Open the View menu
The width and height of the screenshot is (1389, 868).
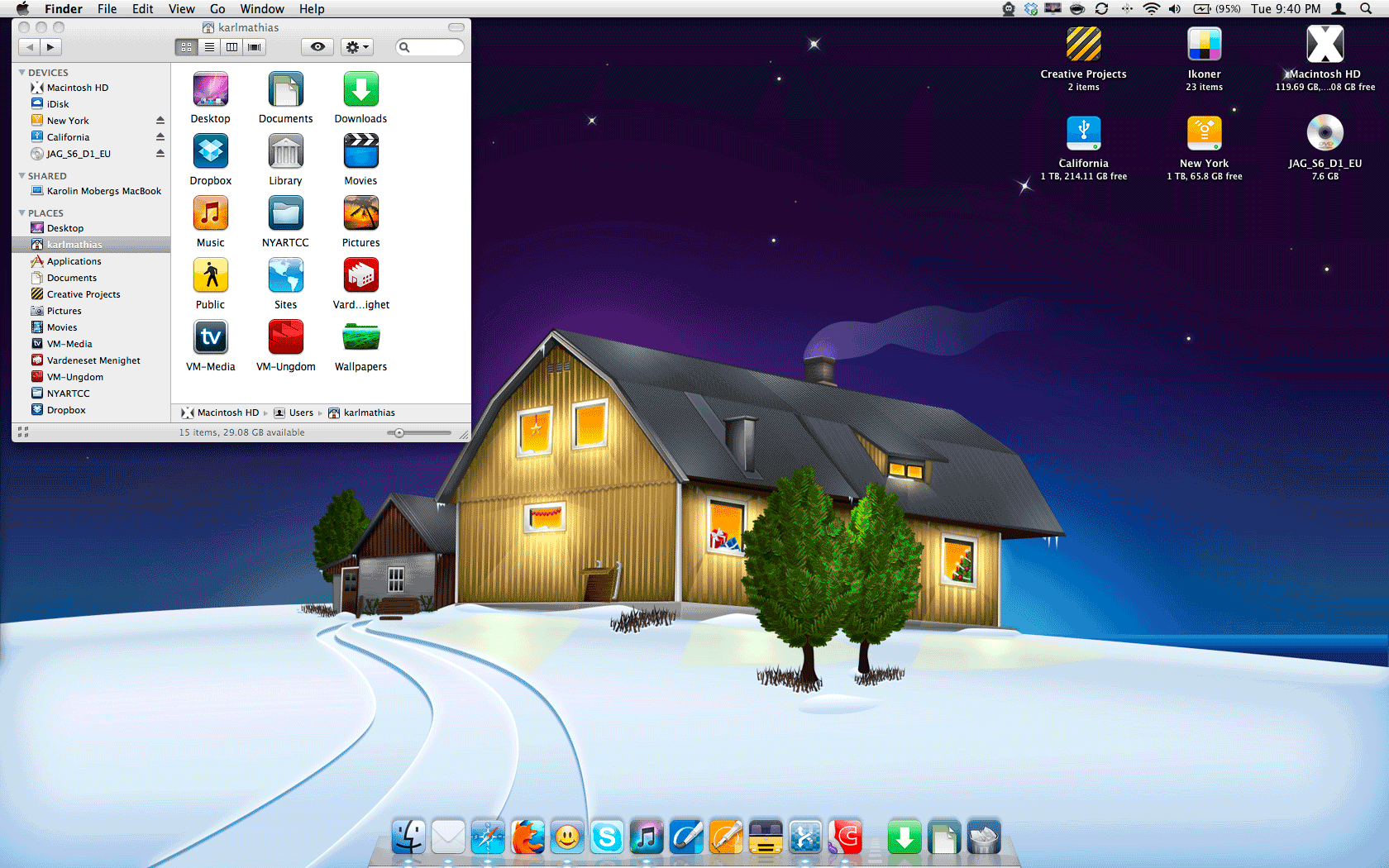tap(182, 9)
